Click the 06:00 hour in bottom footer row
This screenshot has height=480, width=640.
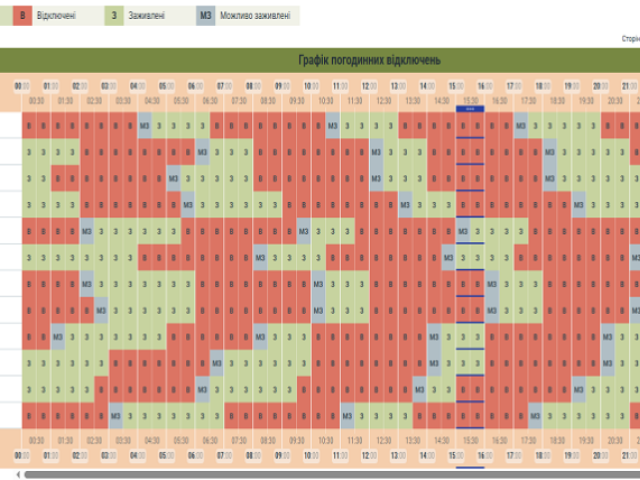pyautogui.click(x=195, y=455)
